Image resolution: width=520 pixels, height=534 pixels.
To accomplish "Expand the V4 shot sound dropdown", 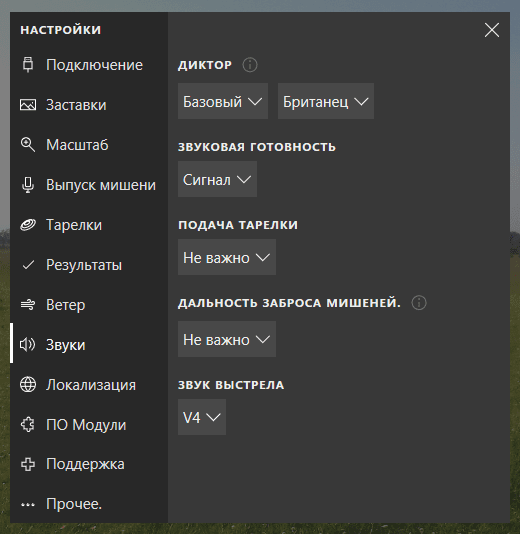I will pyautogui.click(x=202, y=417).
